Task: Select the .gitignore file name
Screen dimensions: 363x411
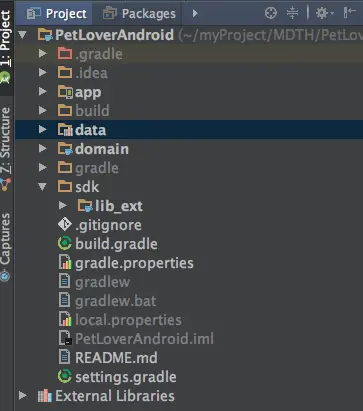Action: (108, 226)
